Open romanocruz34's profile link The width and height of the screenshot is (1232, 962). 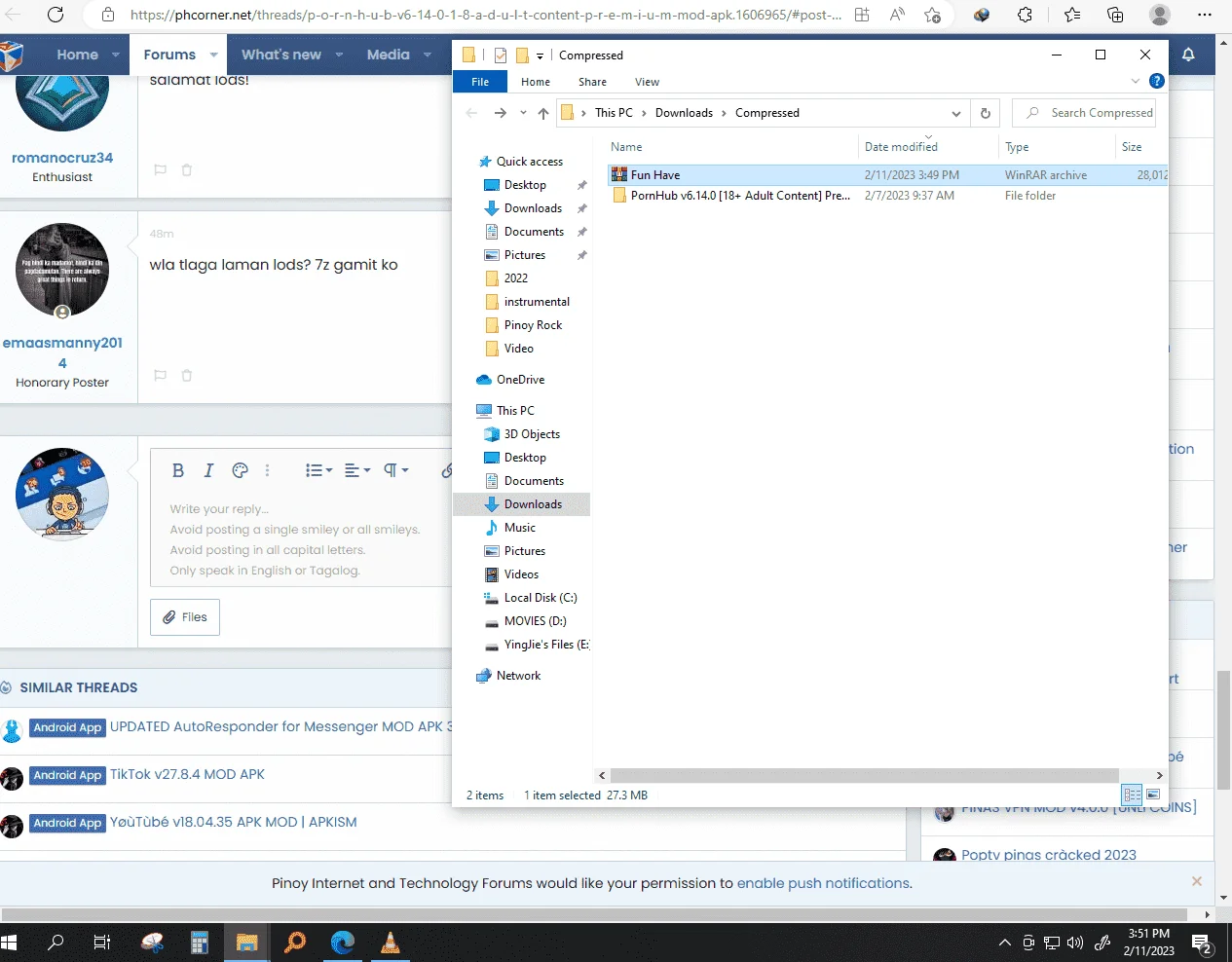[62, 158]
